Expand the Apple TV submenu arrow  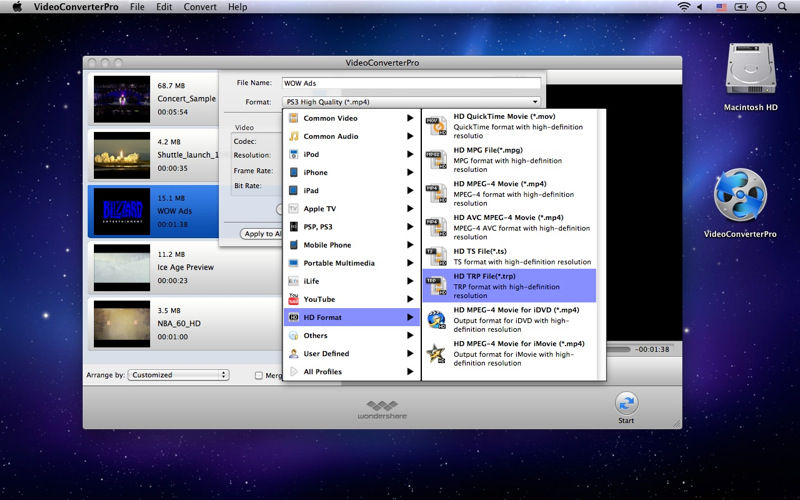coord(410,209)
